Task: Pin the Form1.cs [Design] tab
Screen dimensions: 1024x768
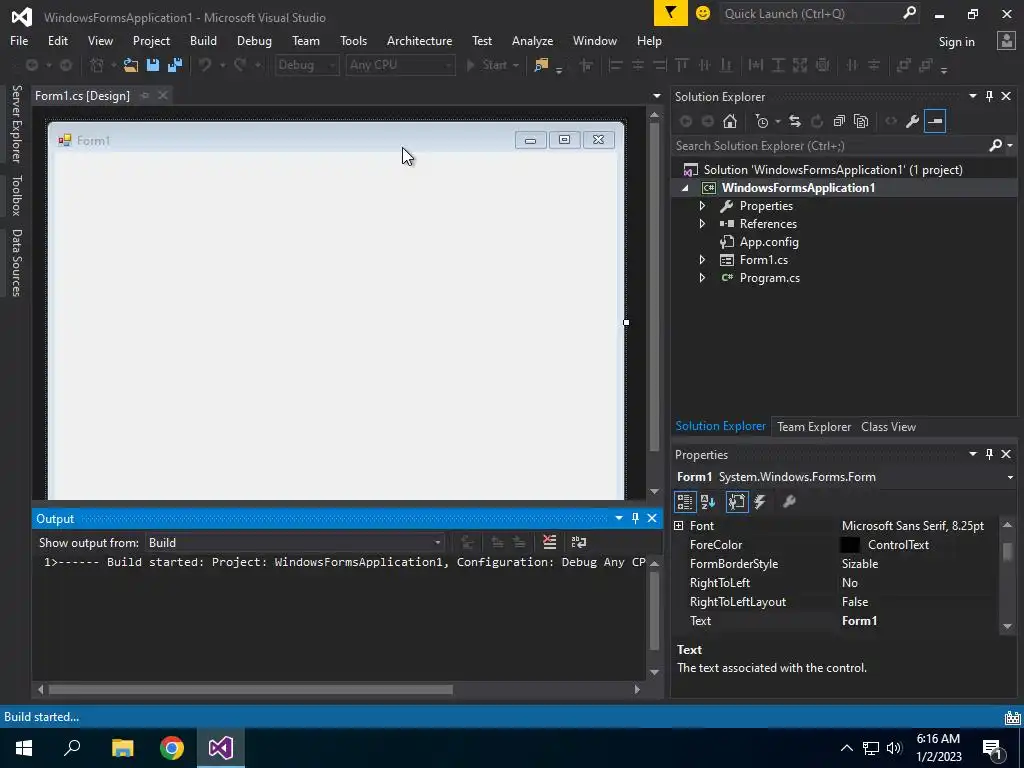Action: coord(145,95)
